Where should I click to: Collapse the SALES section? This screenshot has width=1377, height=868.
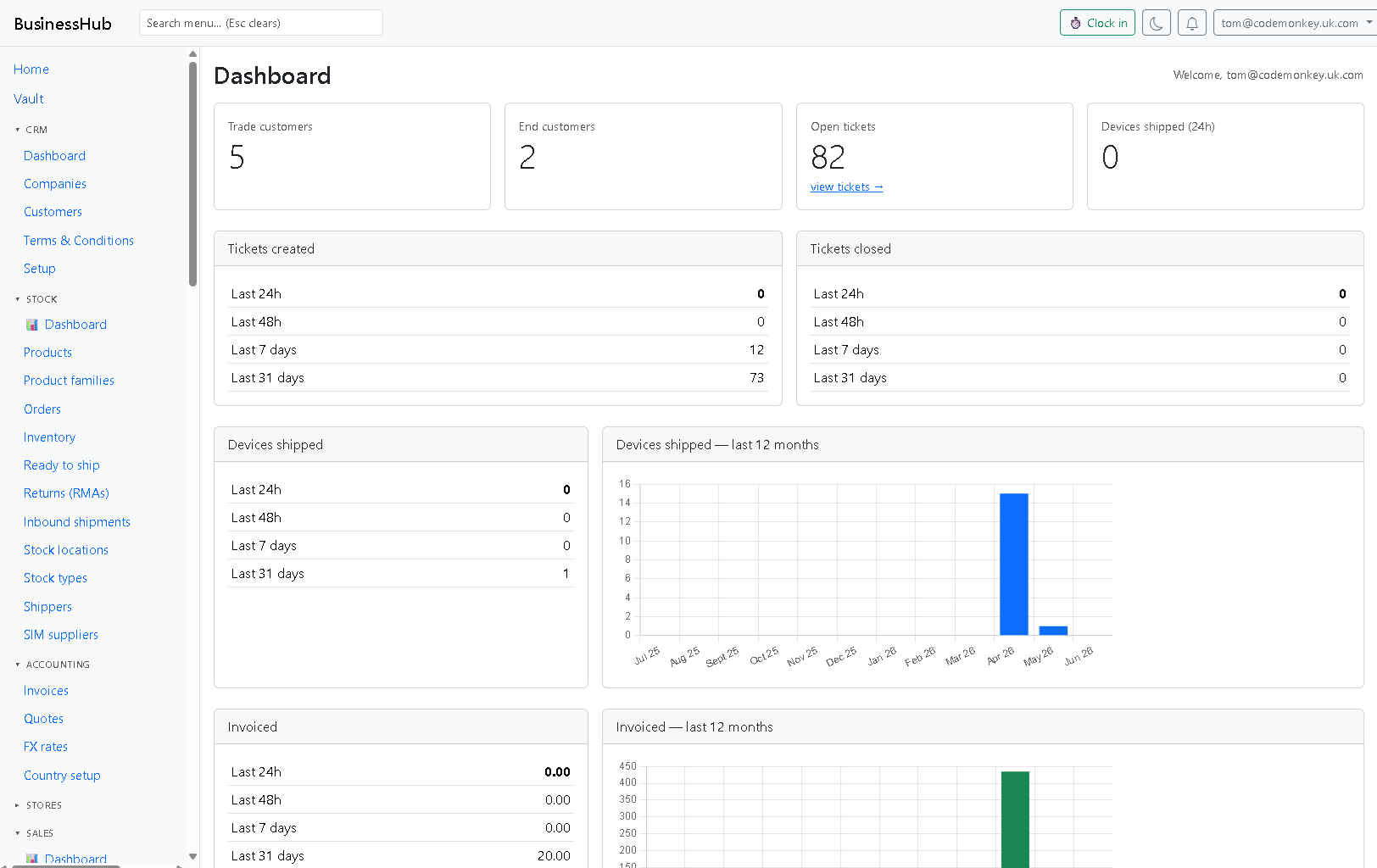coord(35,833)
